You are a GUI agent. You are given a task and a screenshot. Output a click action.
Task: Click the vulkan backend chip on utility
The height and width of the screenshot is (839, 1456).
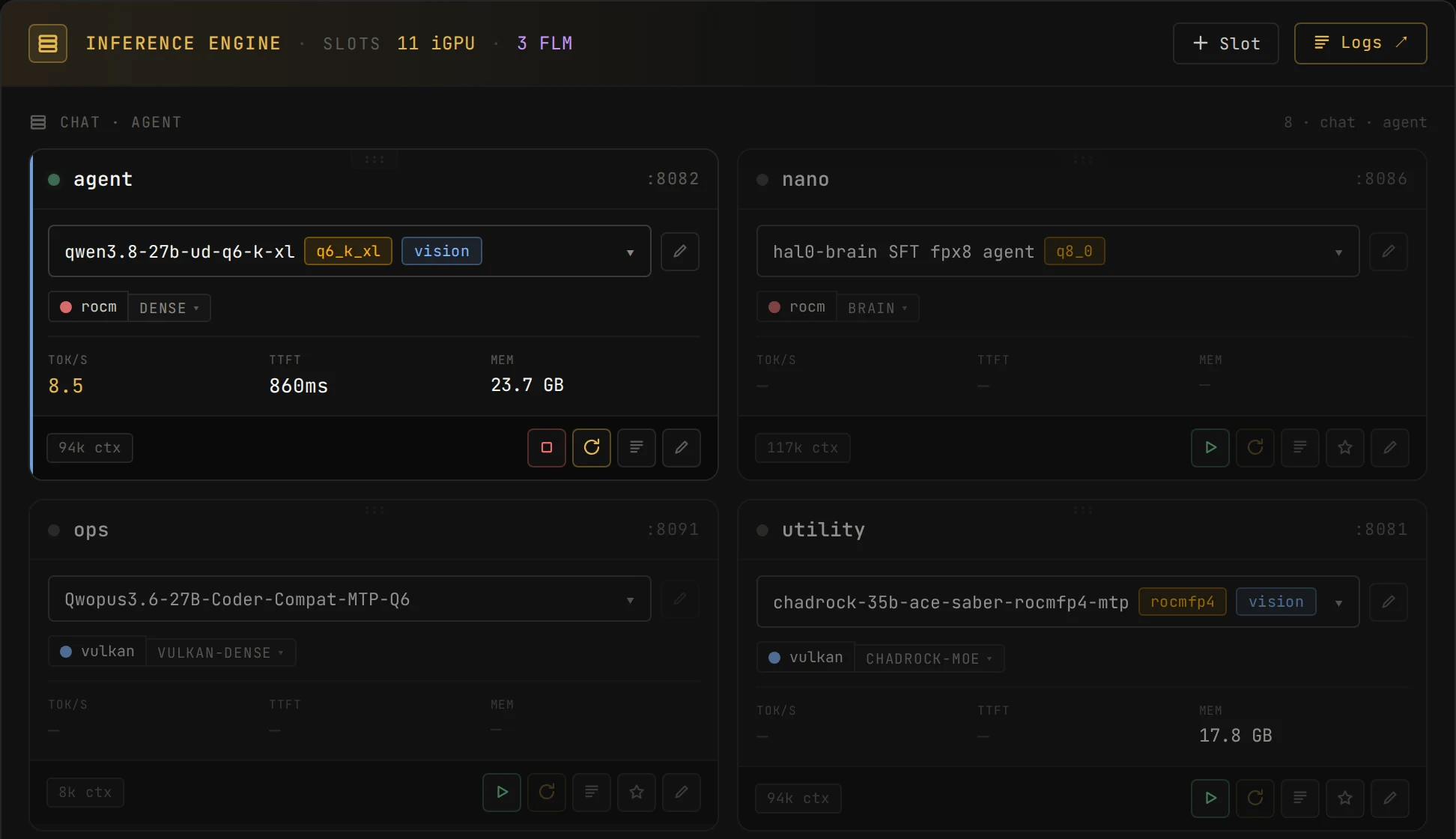coord(806,658)
